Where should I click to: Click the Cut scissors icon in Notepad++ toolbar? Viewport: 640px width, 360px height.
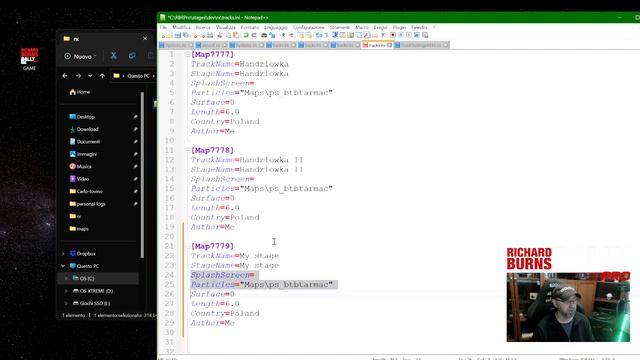click(x=220, y=36)
